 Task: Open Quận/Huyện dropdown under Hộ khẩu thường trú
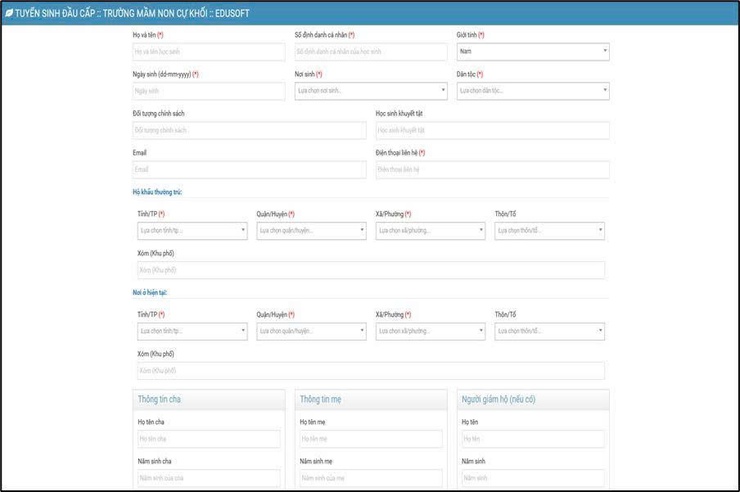tap(311, 231)
